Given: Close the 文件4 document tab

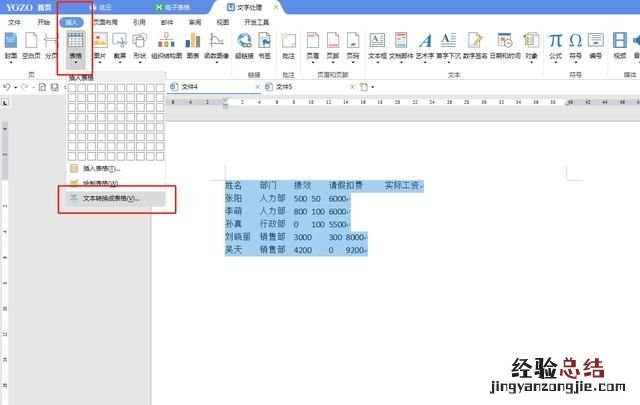Looking at the screenshot, I should point(258,87).
